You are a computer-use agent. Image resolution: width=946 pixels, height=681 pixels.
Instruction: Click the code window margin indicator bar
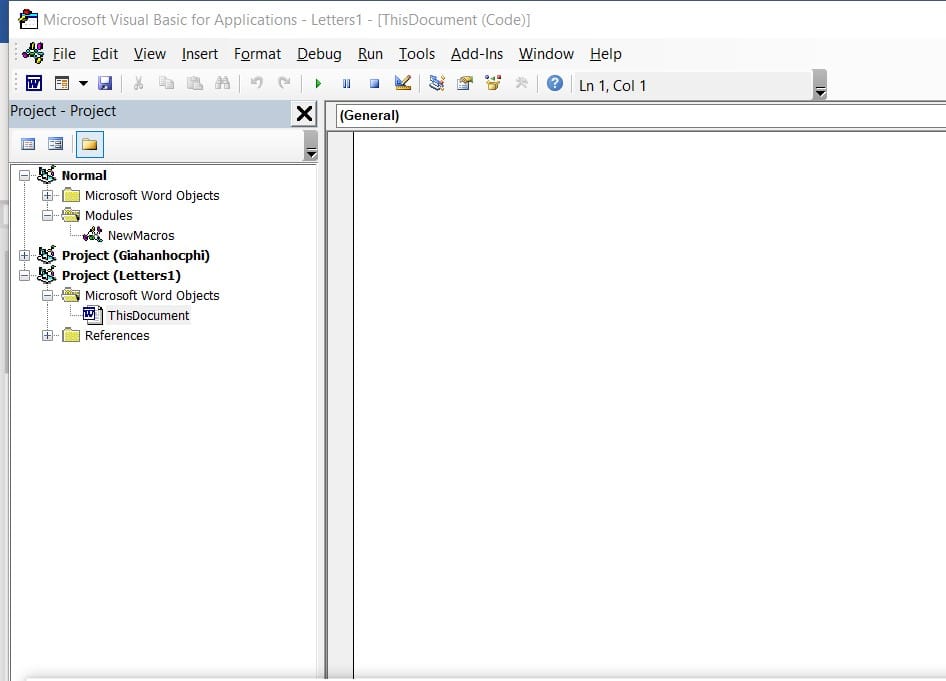(x=340, y=404)
